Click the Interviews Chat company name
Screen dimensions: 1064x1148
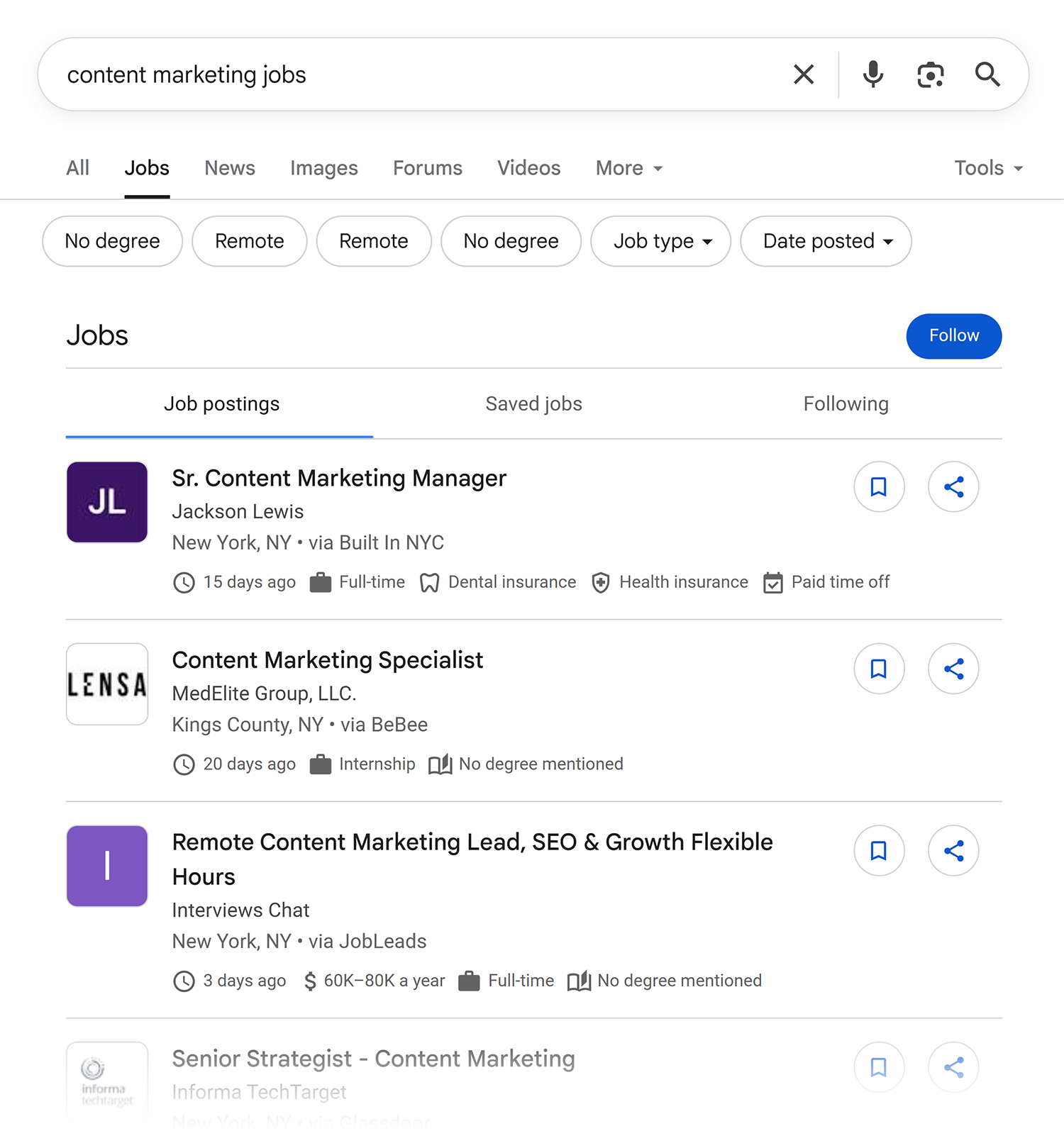pos(241,910)
